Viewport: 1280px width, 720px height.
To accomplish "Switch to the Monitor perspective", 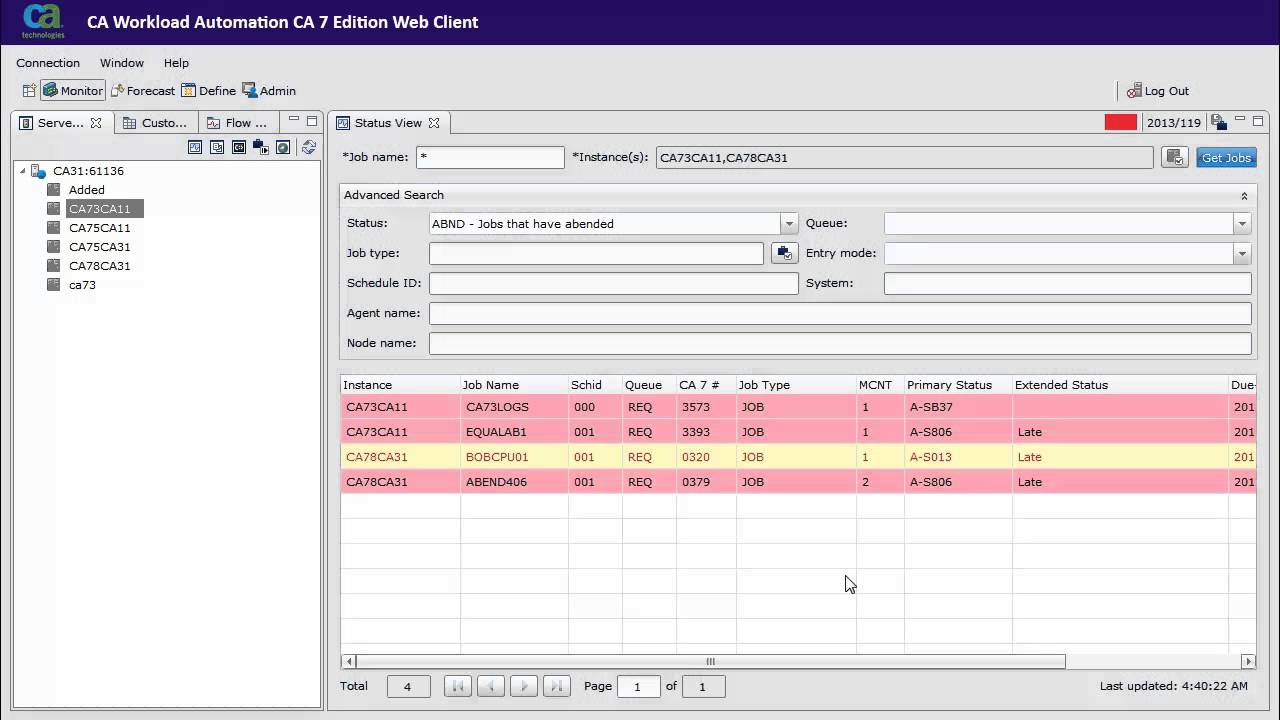I will (x=73, y=91).
